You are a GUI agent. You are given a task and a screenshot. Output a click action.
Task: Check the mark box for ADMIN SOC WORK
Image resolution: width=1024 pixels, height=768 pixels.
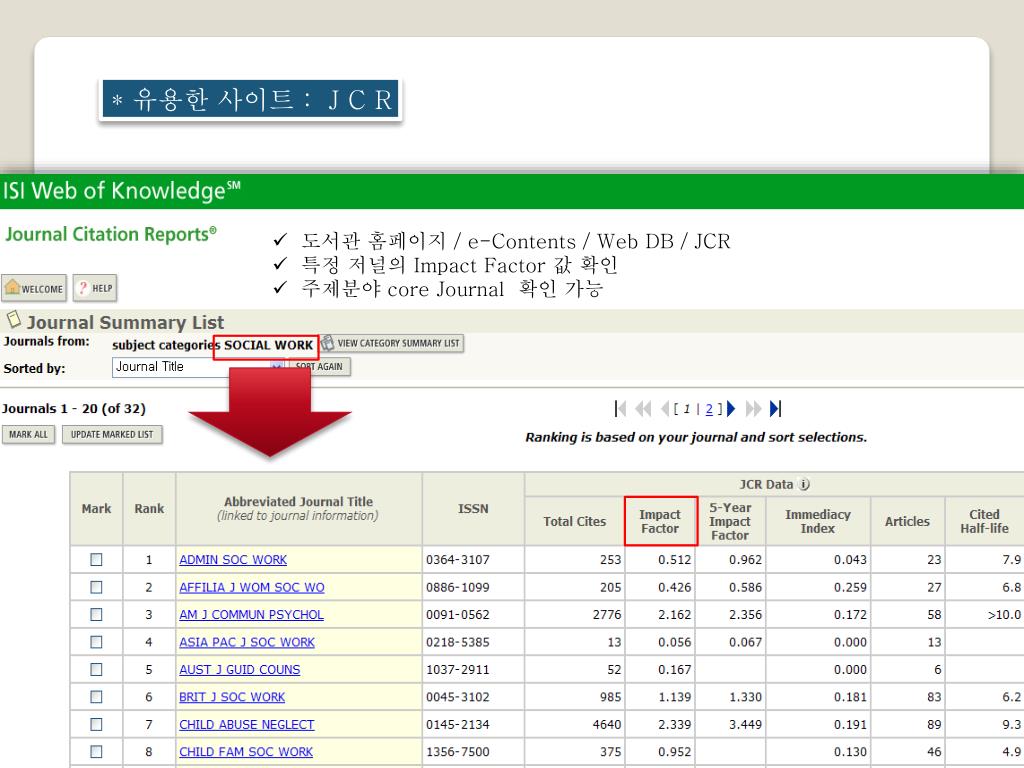(96, 560)
